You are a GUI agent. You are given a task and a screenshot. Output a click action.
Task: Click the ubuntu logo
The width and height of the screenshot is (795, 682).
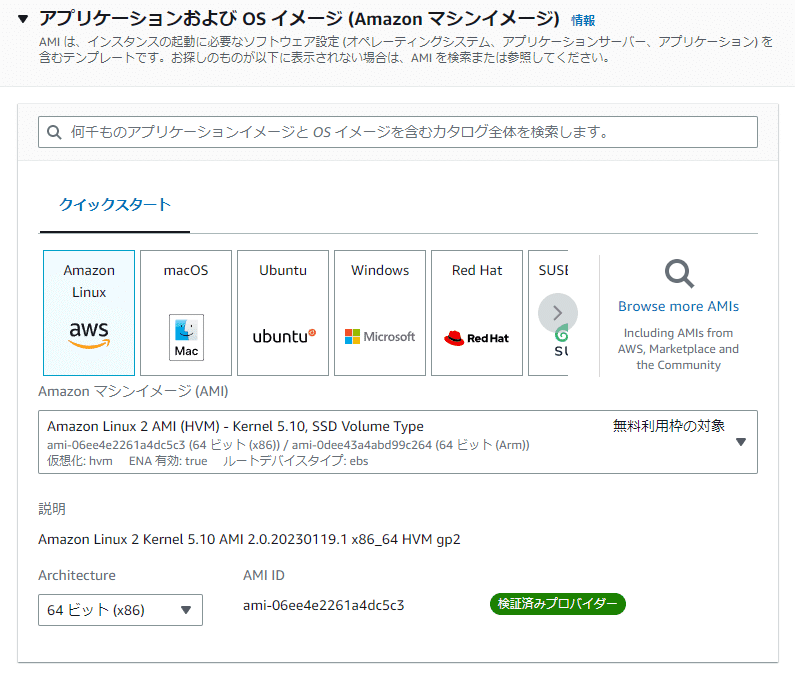click(x=284, y=336)
